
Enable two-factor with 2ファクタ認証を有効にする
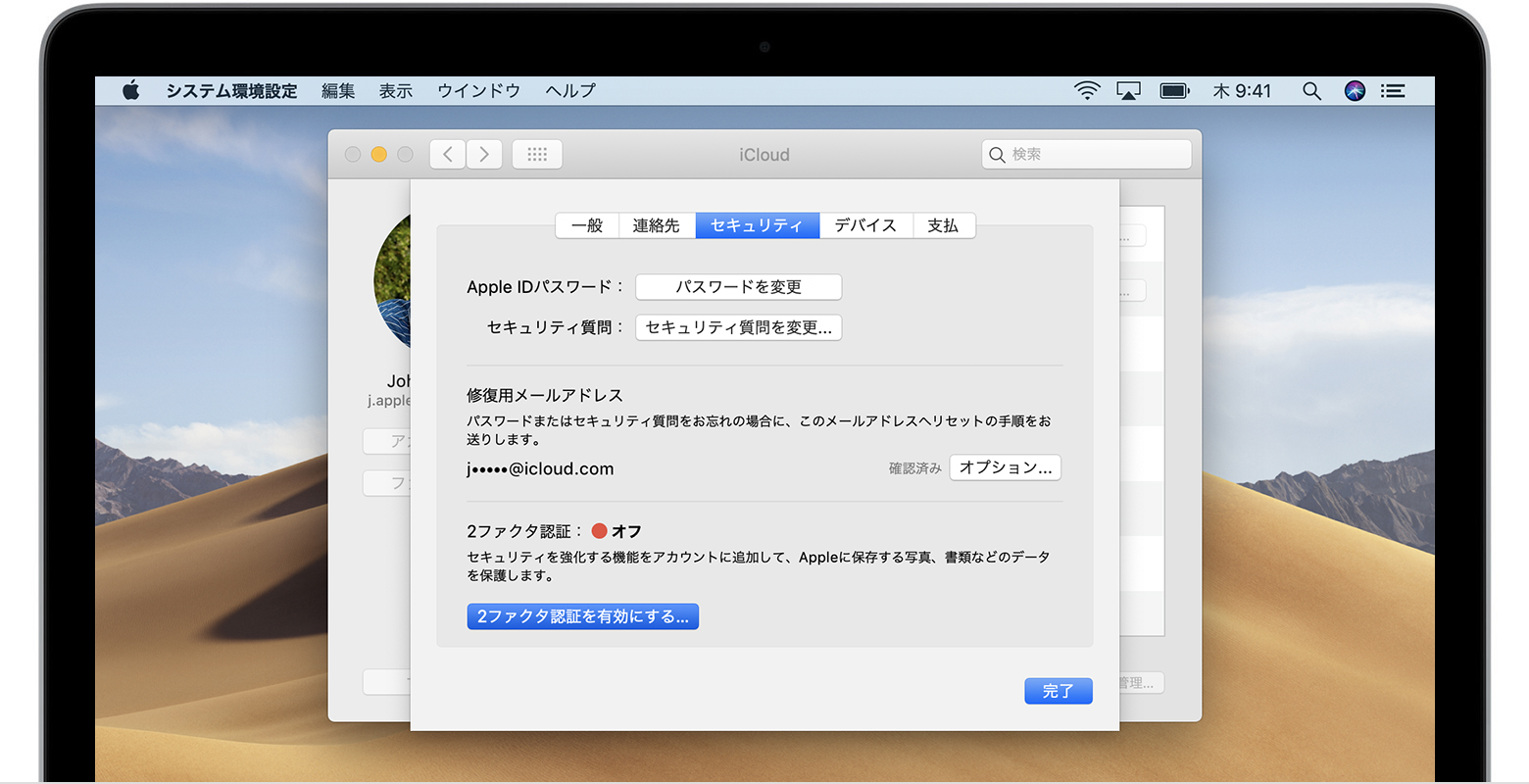(582, 616)
